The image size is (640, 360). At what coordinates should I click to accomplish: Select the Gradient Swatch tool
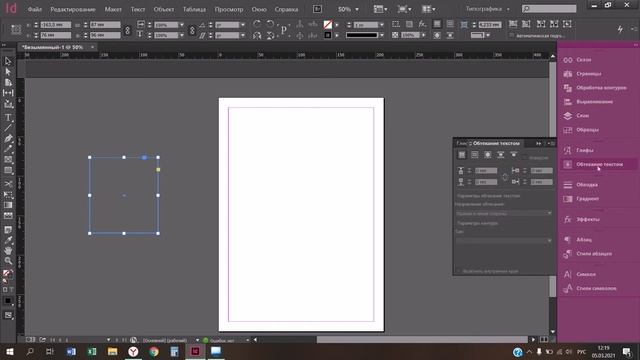(8, 205)
